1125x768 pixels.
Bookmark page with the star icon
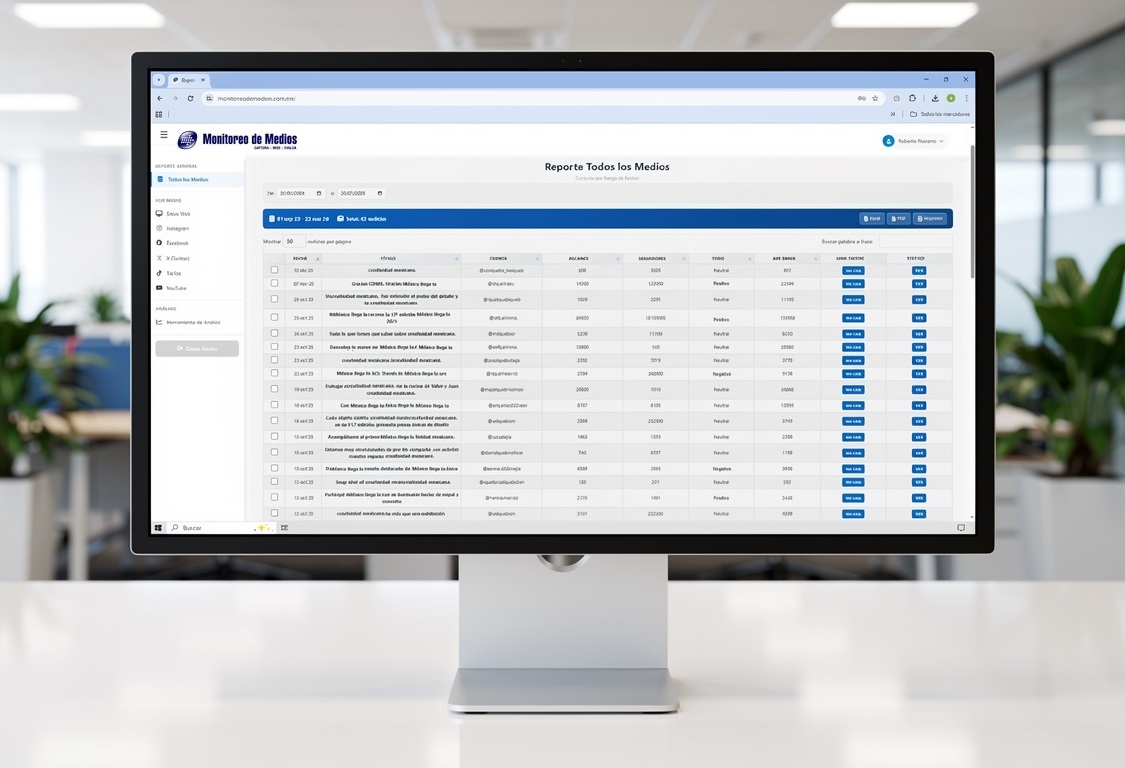click(x=875, y=98)
